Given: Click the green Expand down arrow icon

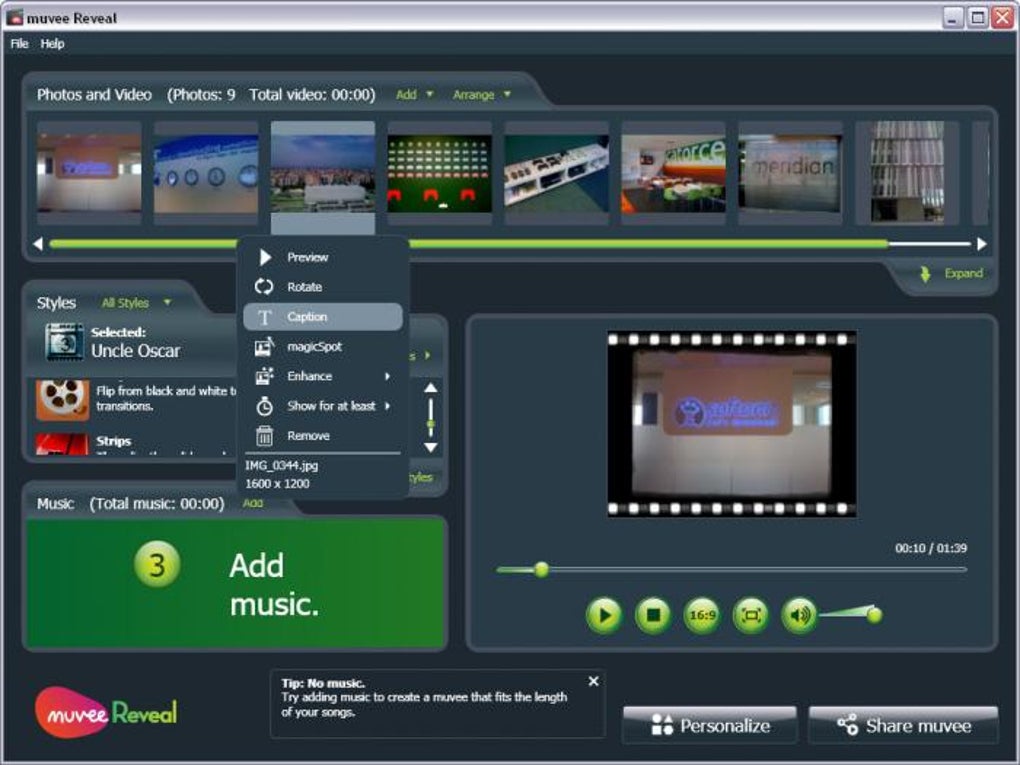Looking at the screenshot, I should [925, 274].
